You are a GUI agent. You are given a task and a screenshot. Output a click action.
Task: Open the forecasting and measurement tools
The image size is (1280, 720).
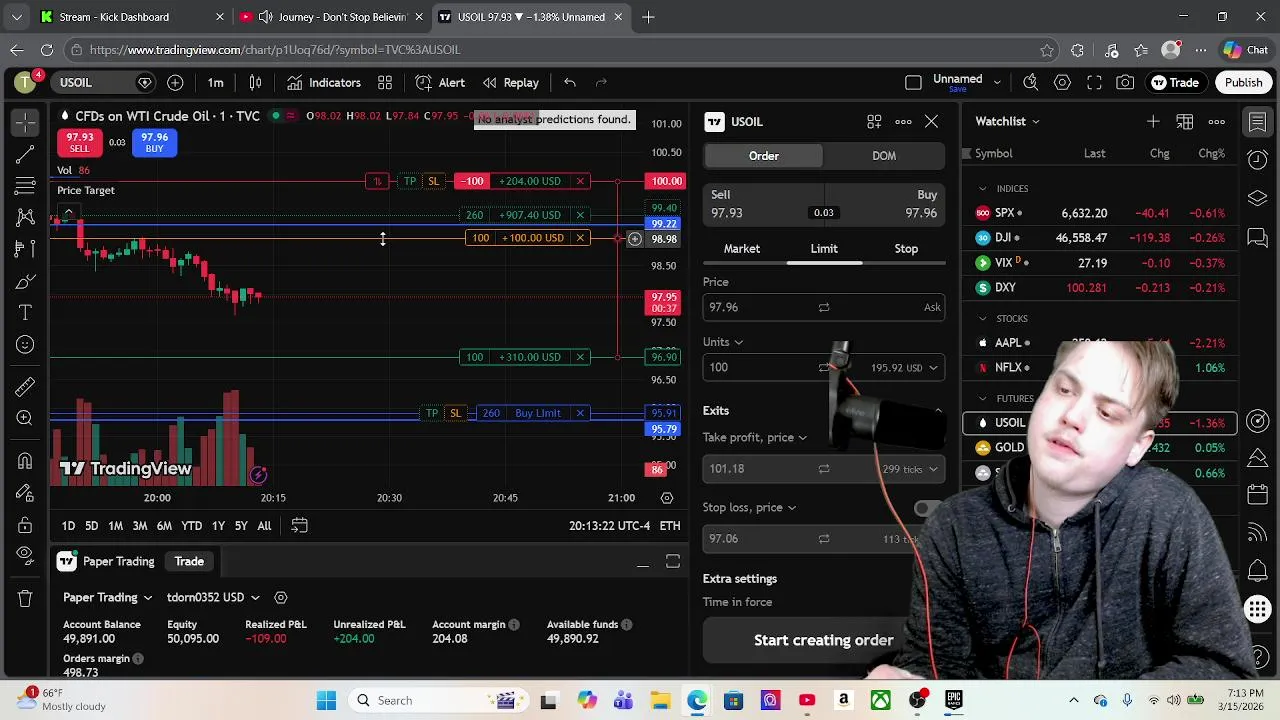pos(25,249)
